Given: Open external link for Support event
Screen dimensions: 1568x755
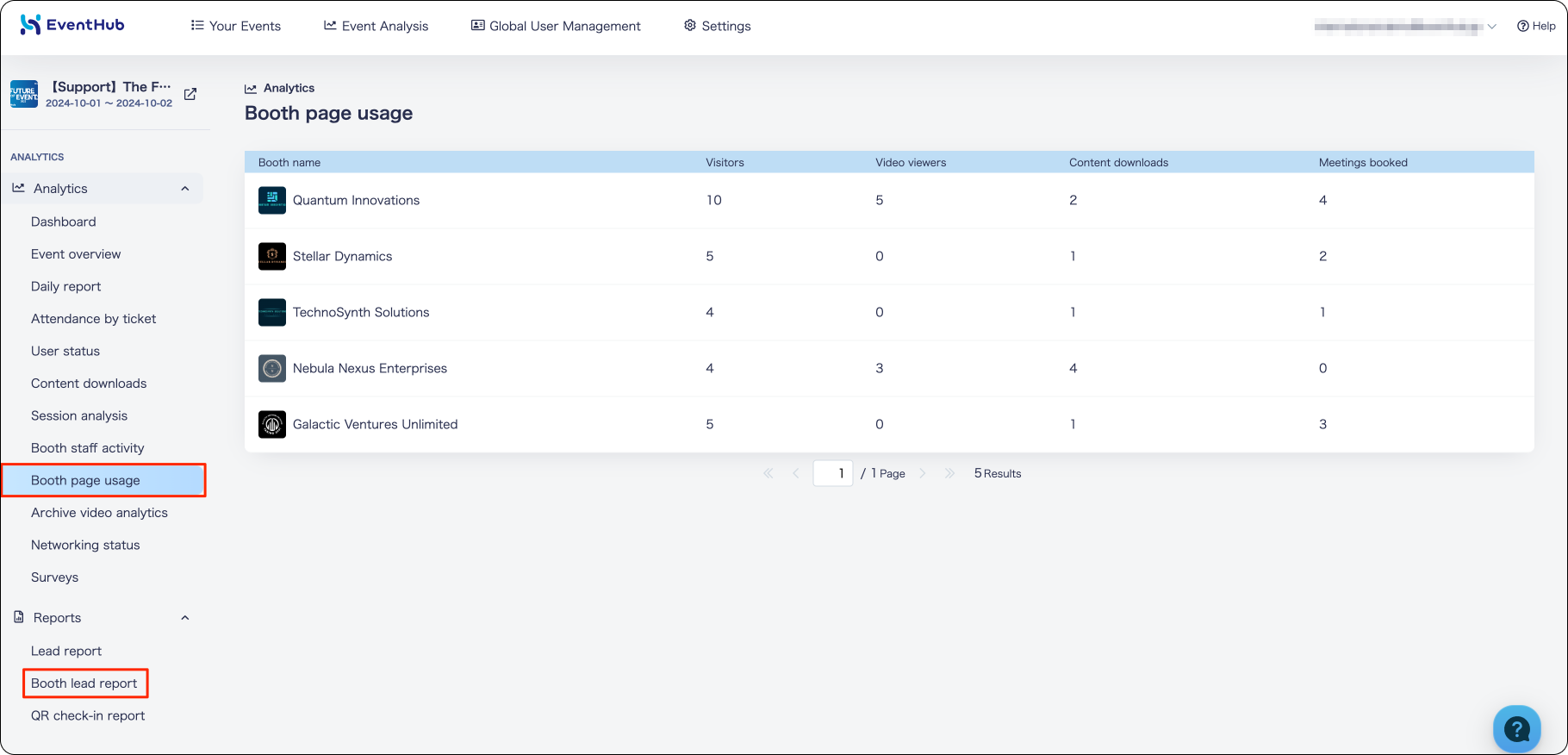Looking at the screenshot, I should tap(190, 94).
